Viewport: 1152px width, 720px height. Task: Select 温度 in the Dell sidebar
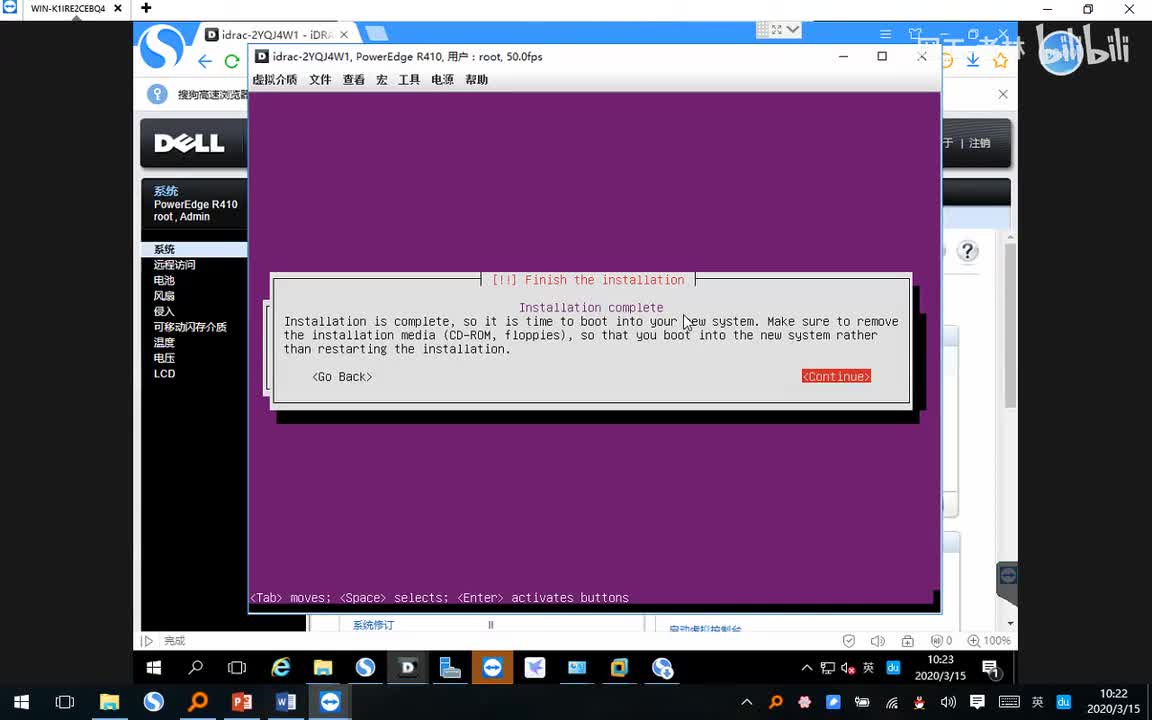[165, 342]
